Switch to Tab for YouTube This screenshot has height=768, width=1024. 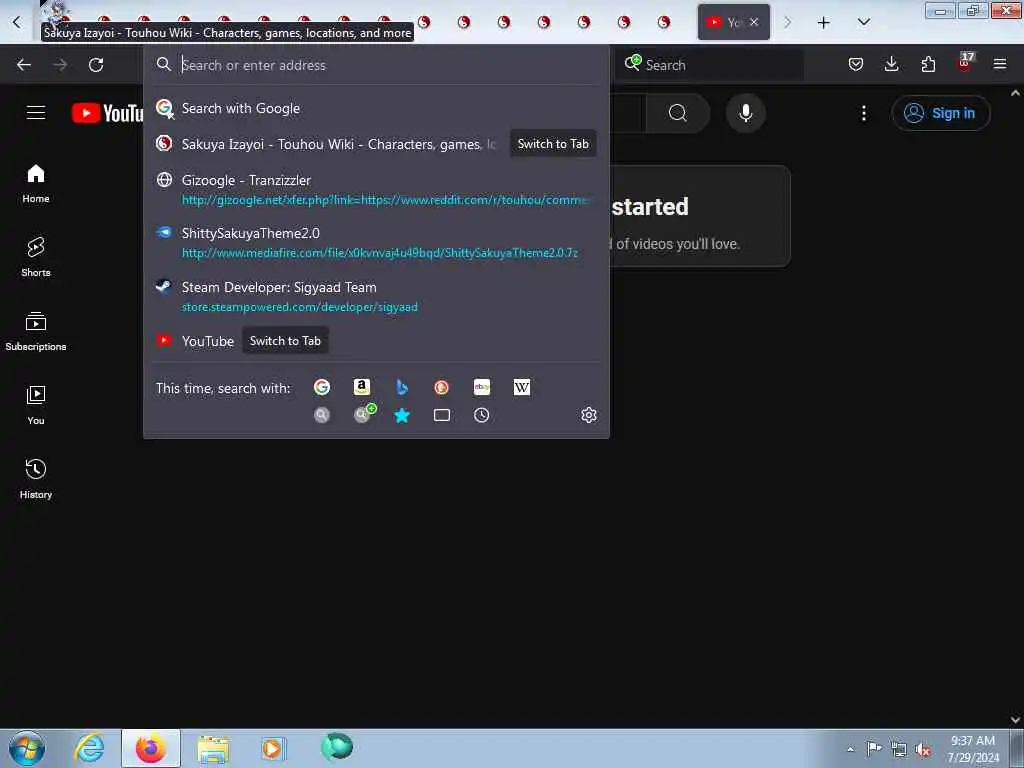285,341
